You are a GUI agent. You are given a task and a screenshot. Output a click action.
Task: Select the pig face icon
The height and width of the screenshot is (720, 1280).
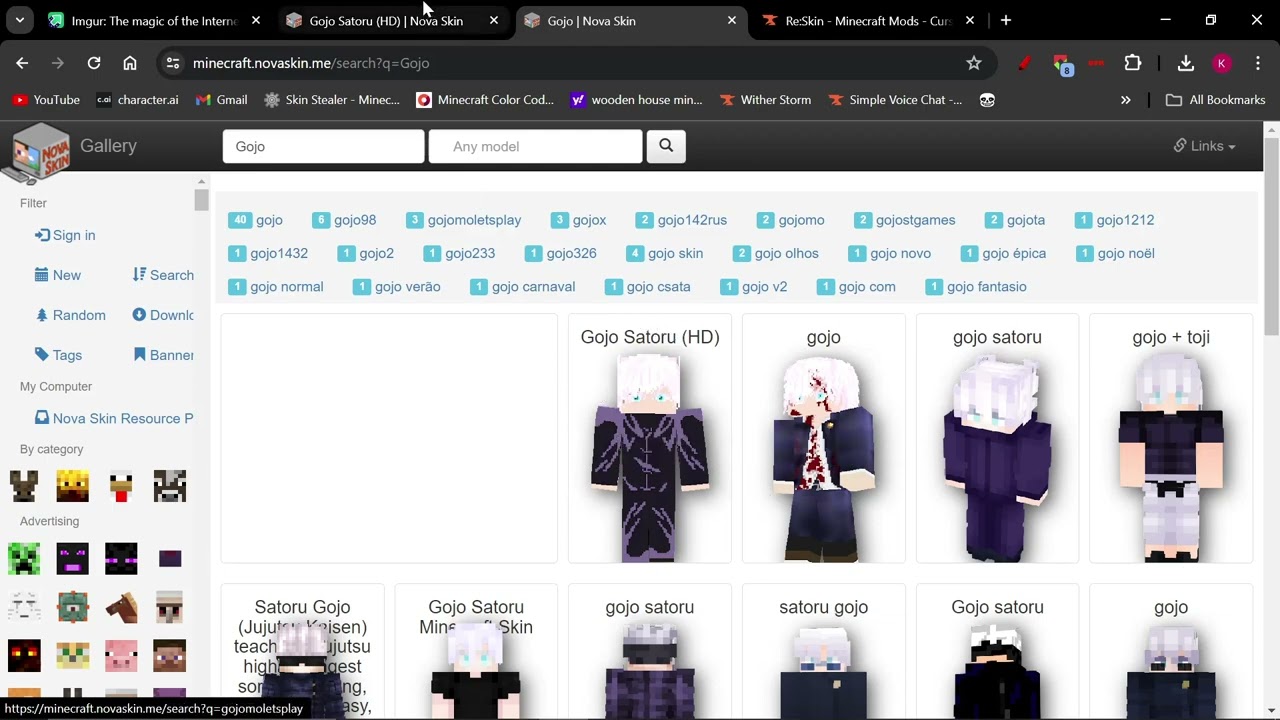coord(121,656)
